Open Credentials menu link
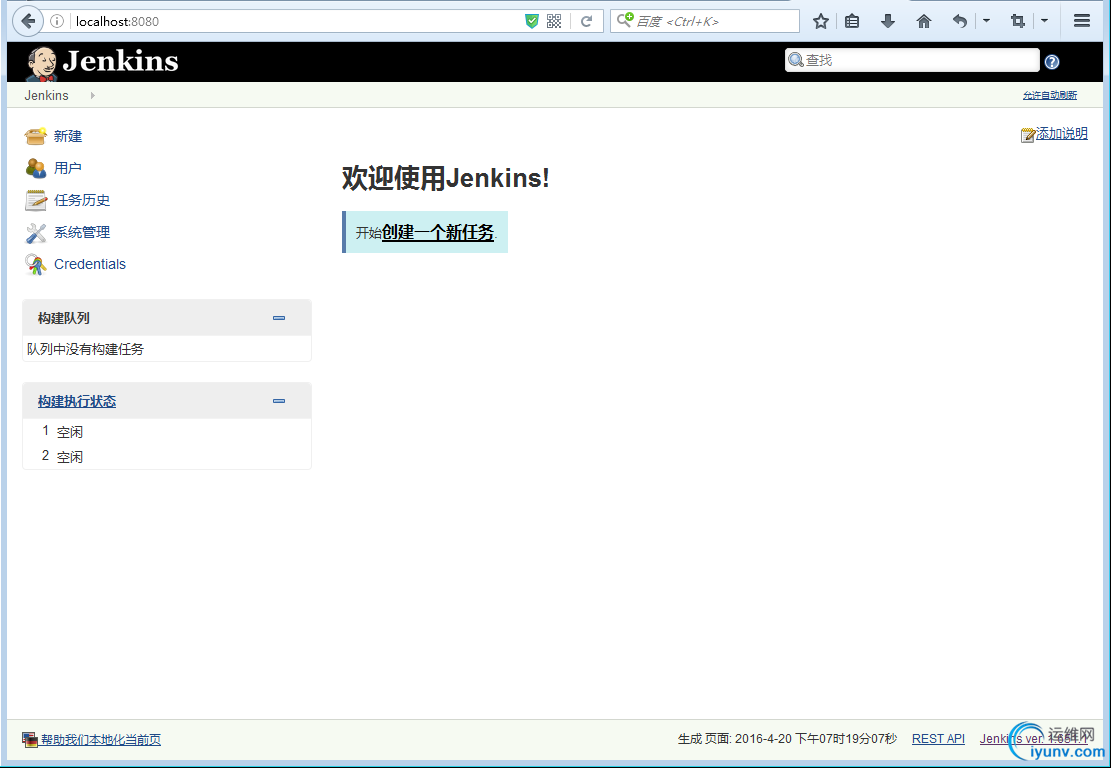The height and width of the screenshot is (768, 1111). pyautogui.click(x=90, y=264)
